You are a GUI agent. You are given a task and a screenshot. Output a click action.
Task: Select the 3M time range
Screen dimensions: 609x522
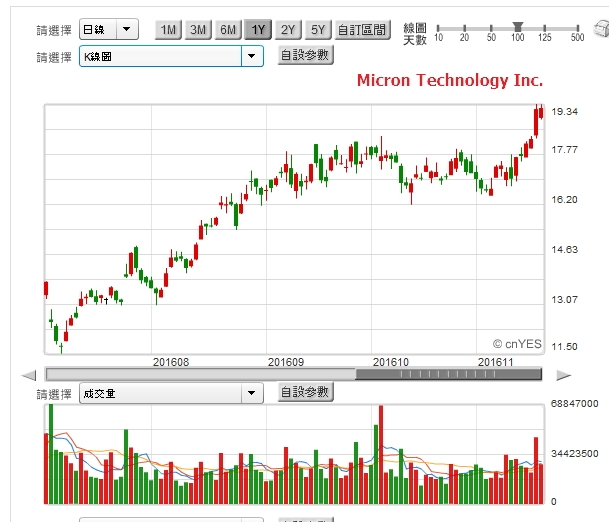[198, 30]
